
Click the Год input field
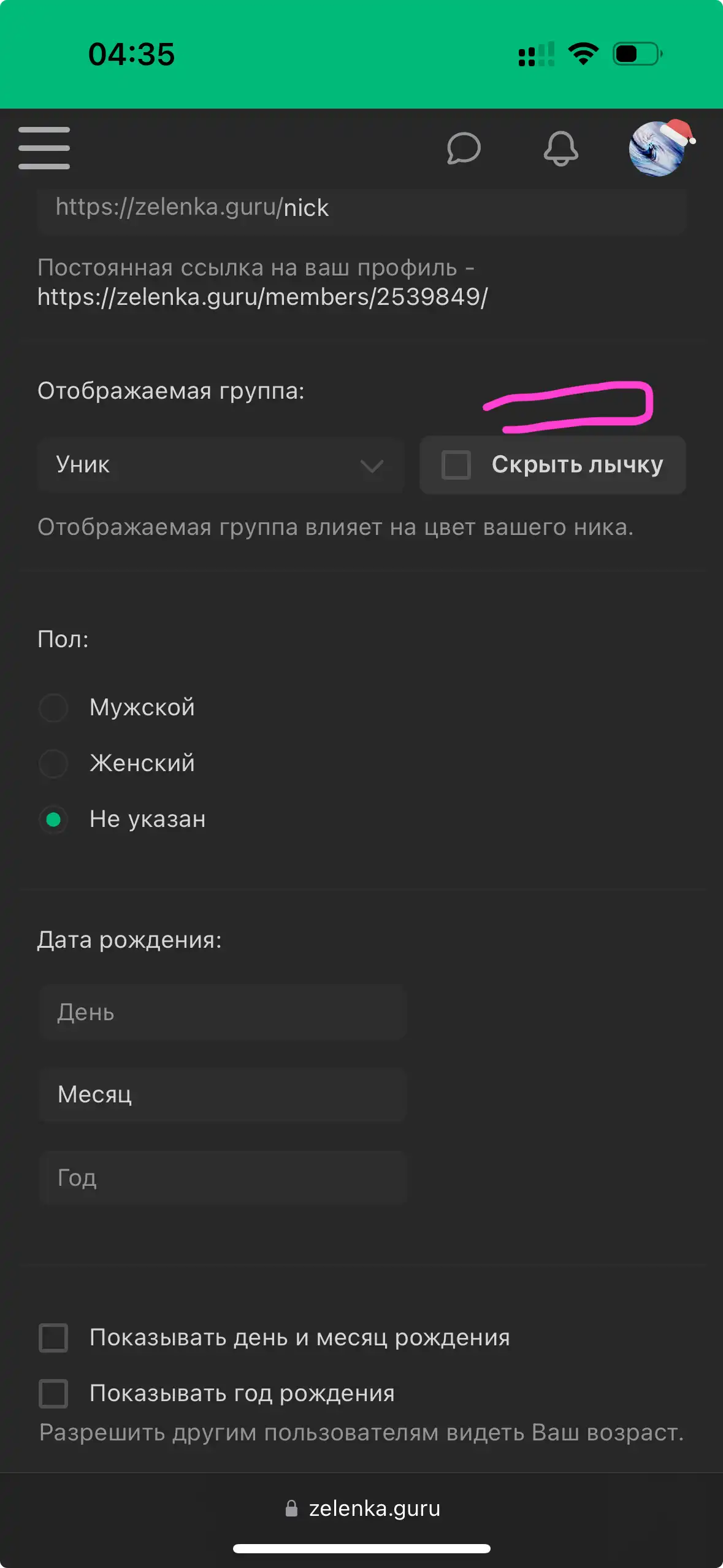pyautogui.click(x=223, y=1178)
